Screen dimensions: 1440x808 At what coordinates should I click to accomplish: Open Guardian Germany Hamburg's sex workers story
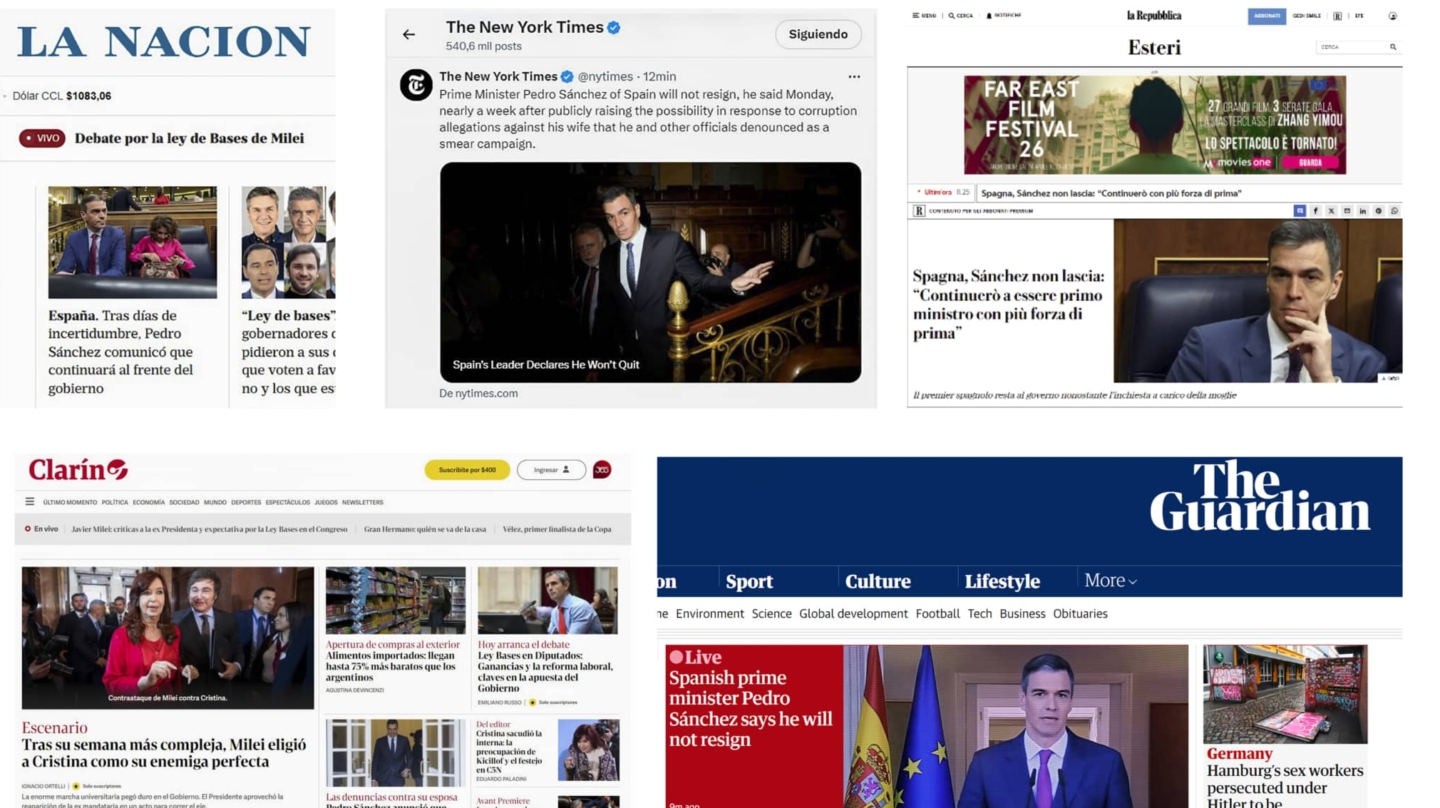click(1285, 779)
